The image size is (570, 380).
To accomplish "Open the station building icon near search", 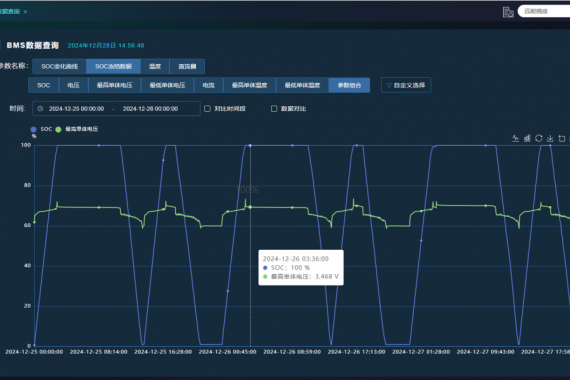I will click(x=508, y=12).
